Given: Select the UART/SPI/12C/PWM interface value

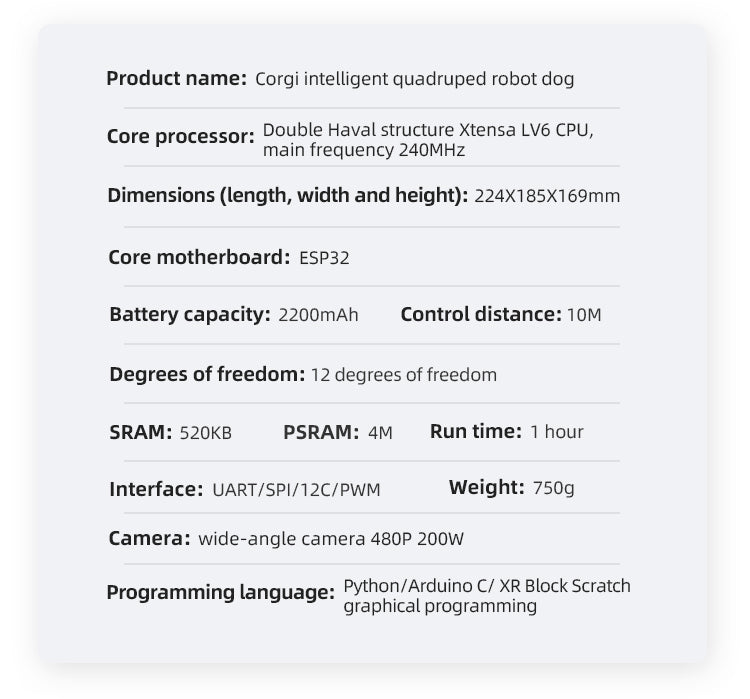Looking at the screenshot, I should point(296,490).
